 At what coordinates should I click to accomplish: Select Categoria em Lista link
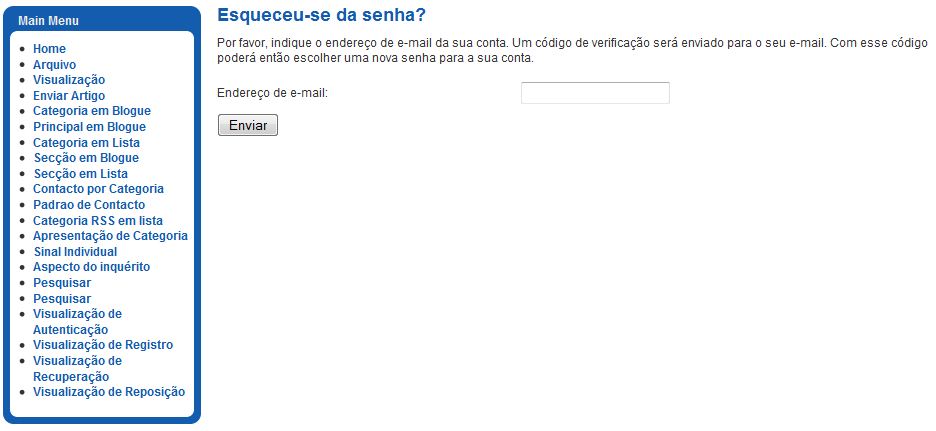click(87, 143)
